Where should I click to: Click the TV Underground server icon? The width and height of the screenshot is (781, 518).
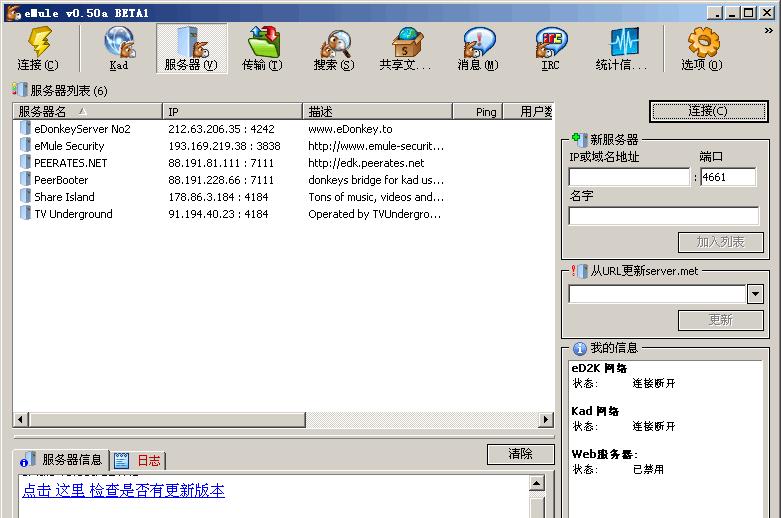point(25,213)
